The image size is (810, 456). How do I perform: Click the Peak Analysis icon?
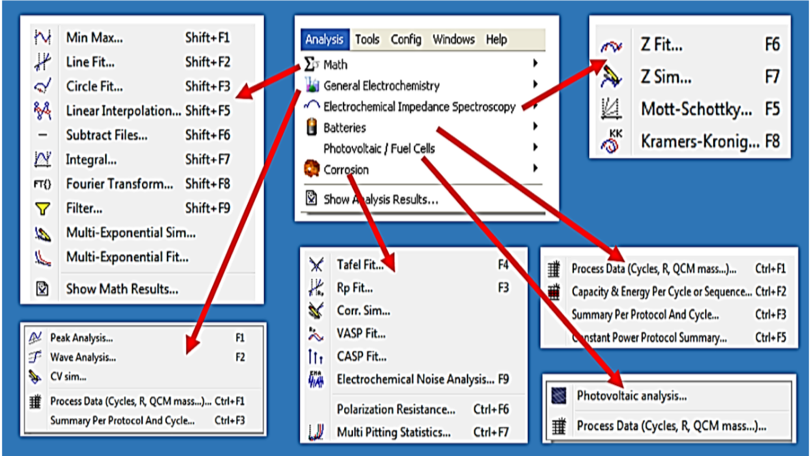[x=35, y=338]
